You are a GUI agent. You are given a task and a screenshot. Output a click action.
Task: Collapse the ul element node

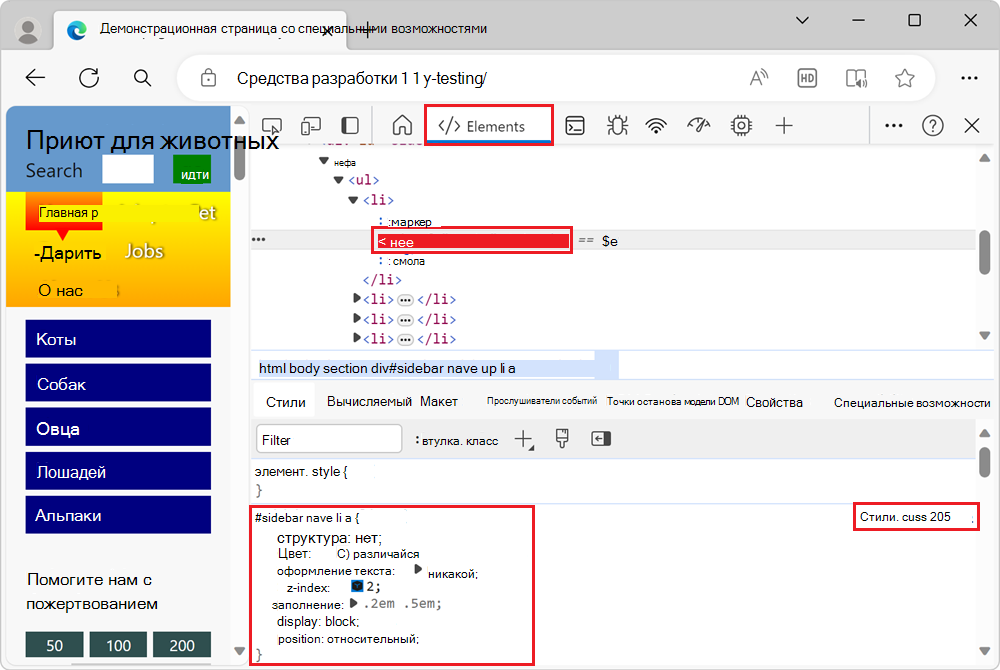coord(339,180)
